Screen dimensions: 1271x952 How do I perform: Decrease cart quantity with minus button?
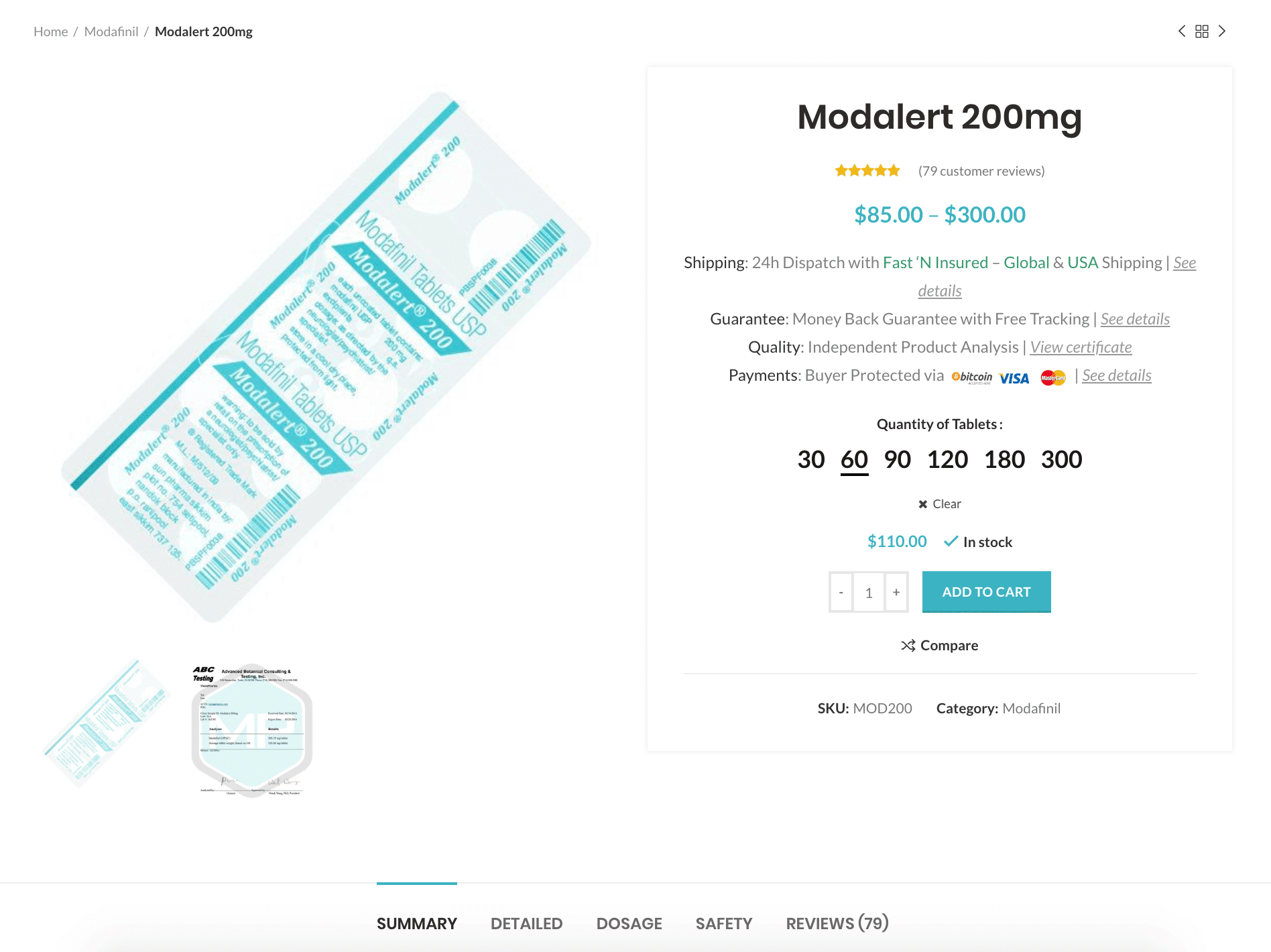[x=841, y=592]
